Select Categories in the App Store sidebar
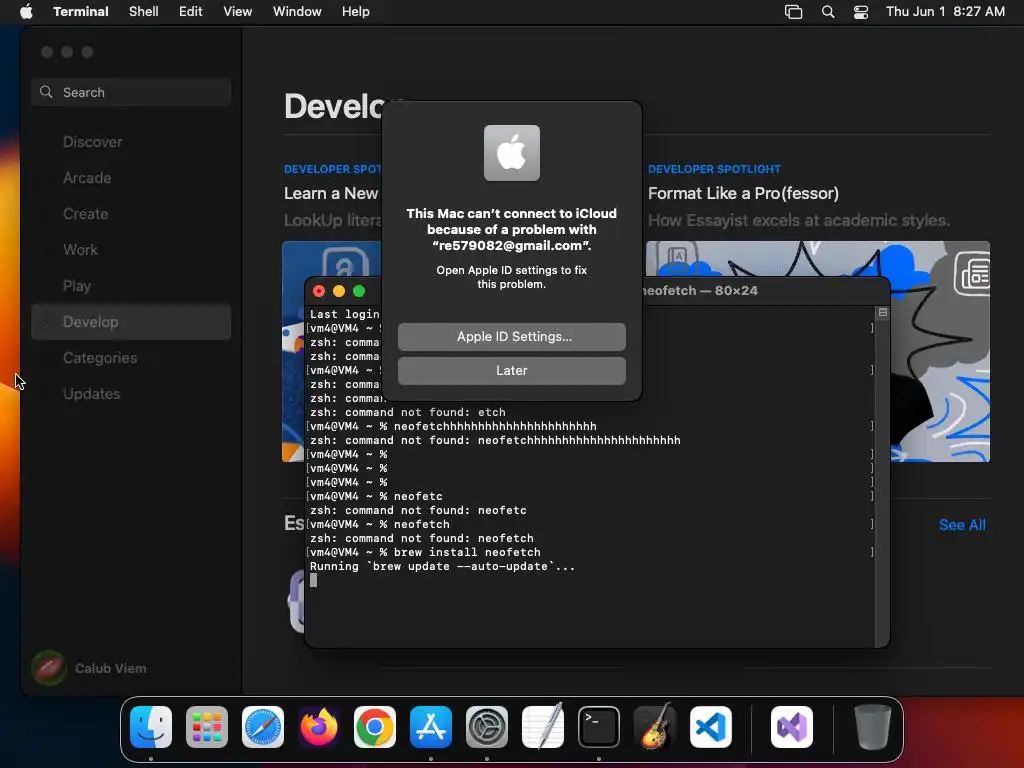1024x768 pixels. [131, 358]
